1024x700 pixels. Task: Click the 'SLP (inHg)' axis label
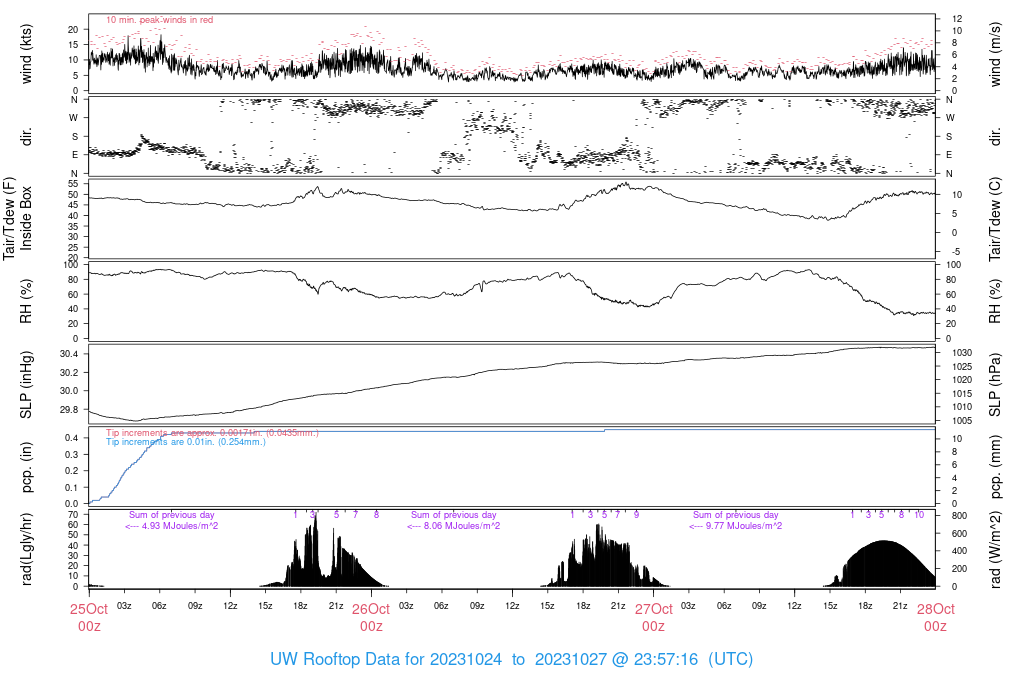pos(27,385)
